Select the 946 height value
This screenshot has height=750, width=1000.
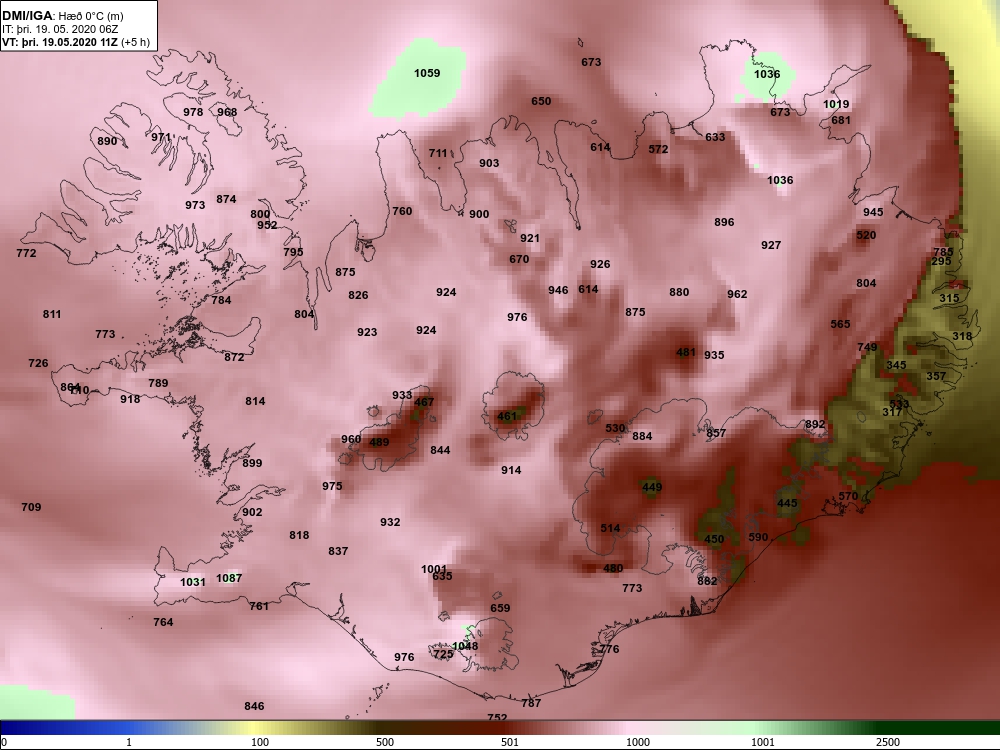point(558,290)
